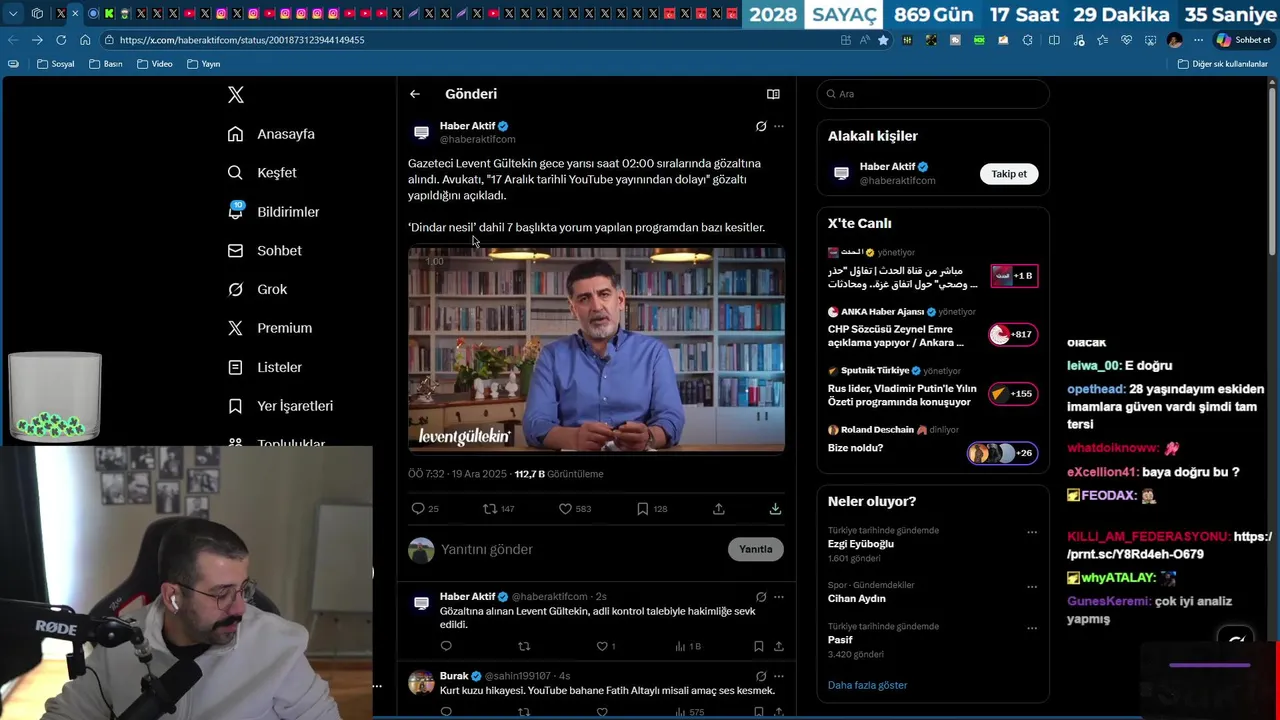1280x720 pixels.
Task: Play the Levent Gültekin video
Action: 596,350
